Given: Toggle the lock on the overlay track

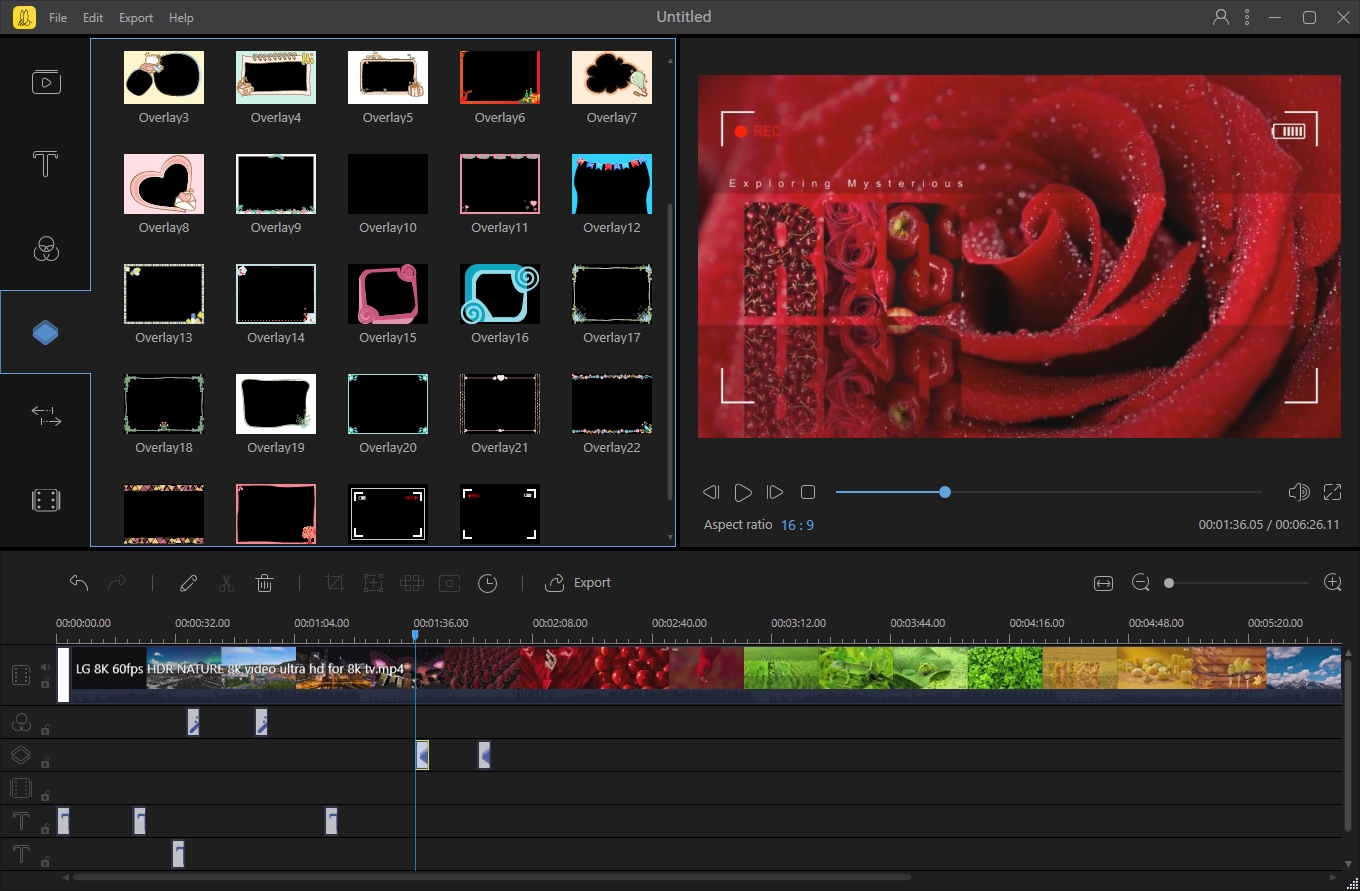Looking at the screenshot, I should pyautogui.click(x=45, y=763).
